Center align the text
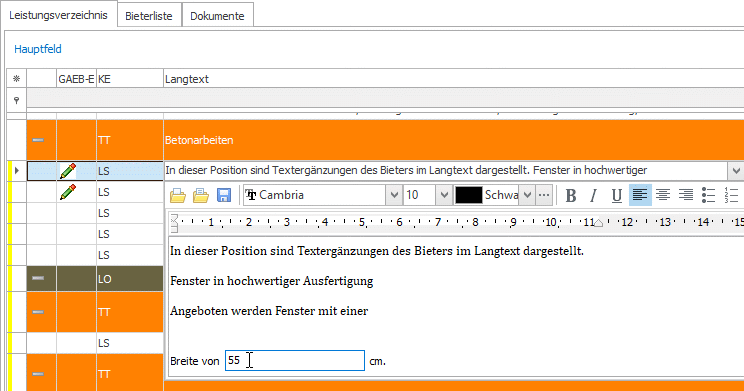The width and height of the screenshot is (744, 391). click(x=663, y=195)
